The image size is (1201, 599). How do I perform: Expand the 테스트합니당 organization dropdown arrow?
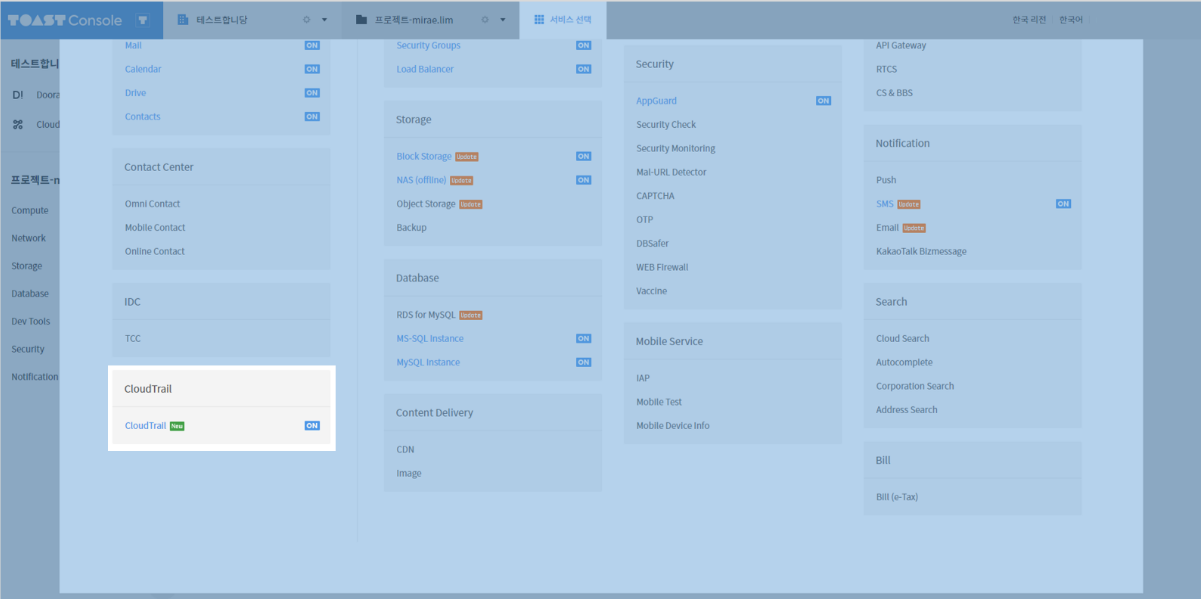coord(325,20)
